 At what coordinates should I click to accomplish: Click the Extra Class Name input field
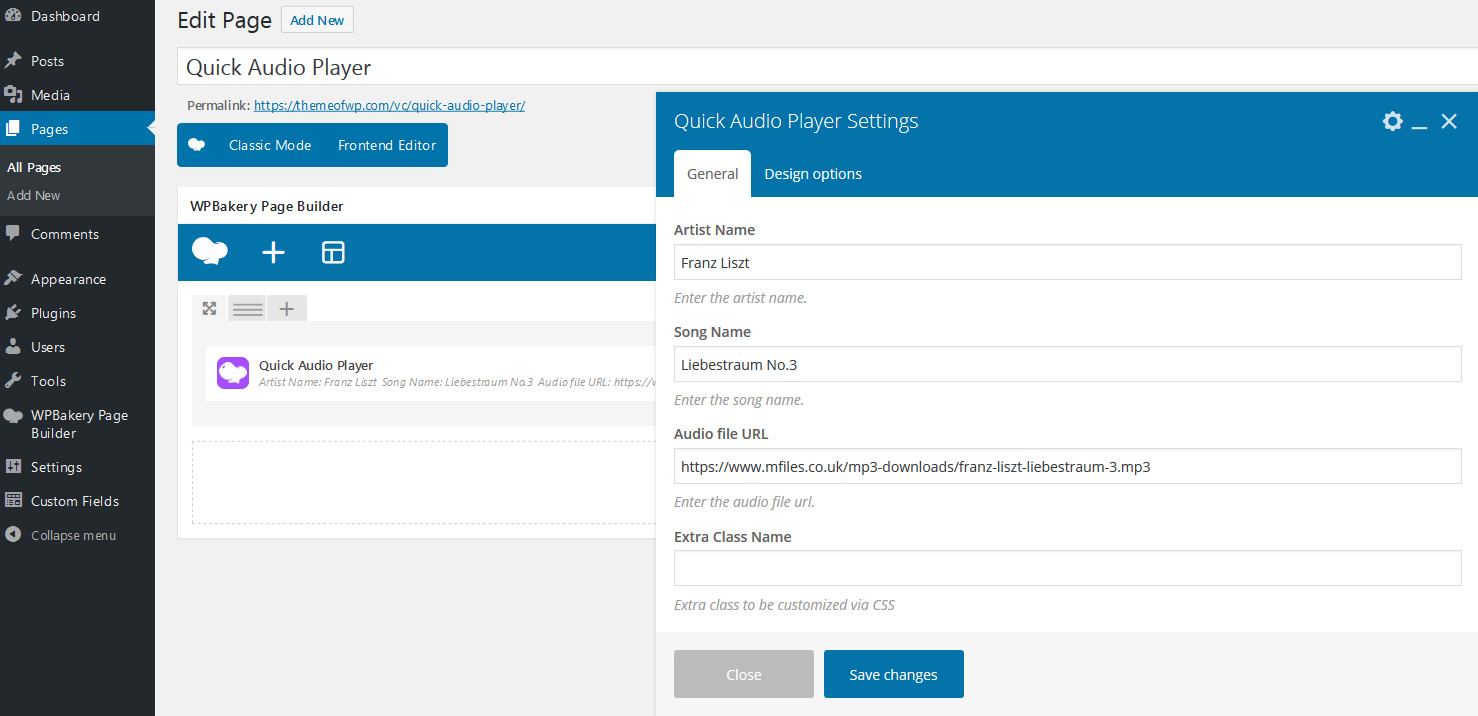tap(1068, 568)
